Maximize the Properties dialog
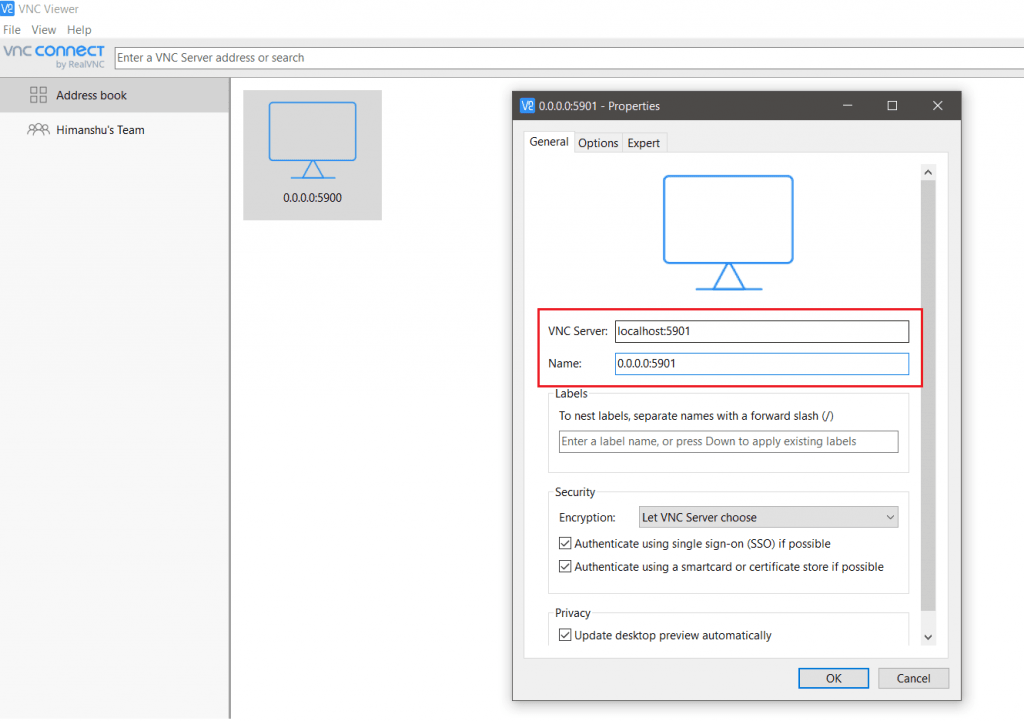 (892, 106)
